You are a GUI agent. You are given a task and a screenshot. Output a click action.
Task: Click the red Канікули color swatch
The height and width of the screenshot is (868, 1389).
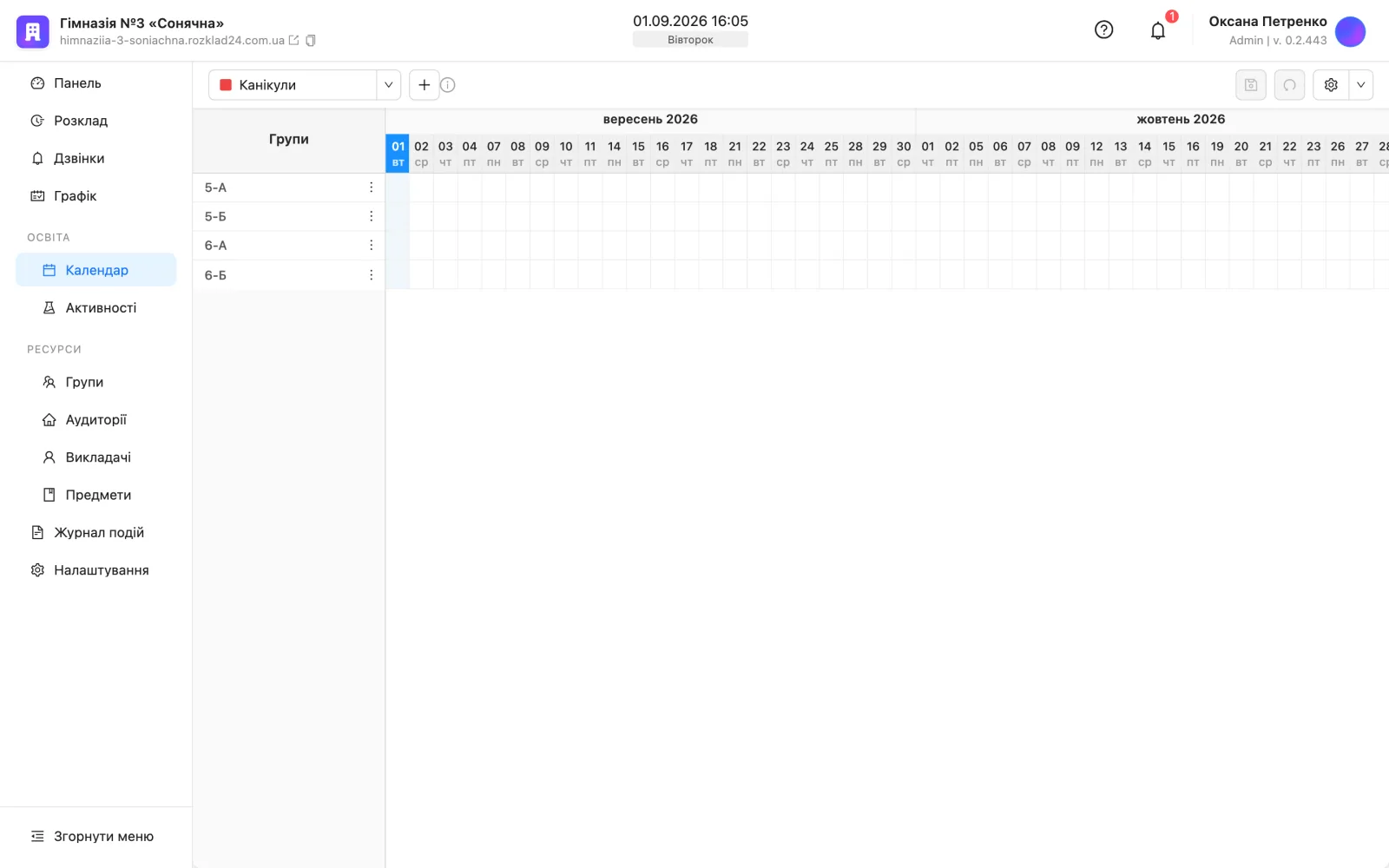[226, 85]
